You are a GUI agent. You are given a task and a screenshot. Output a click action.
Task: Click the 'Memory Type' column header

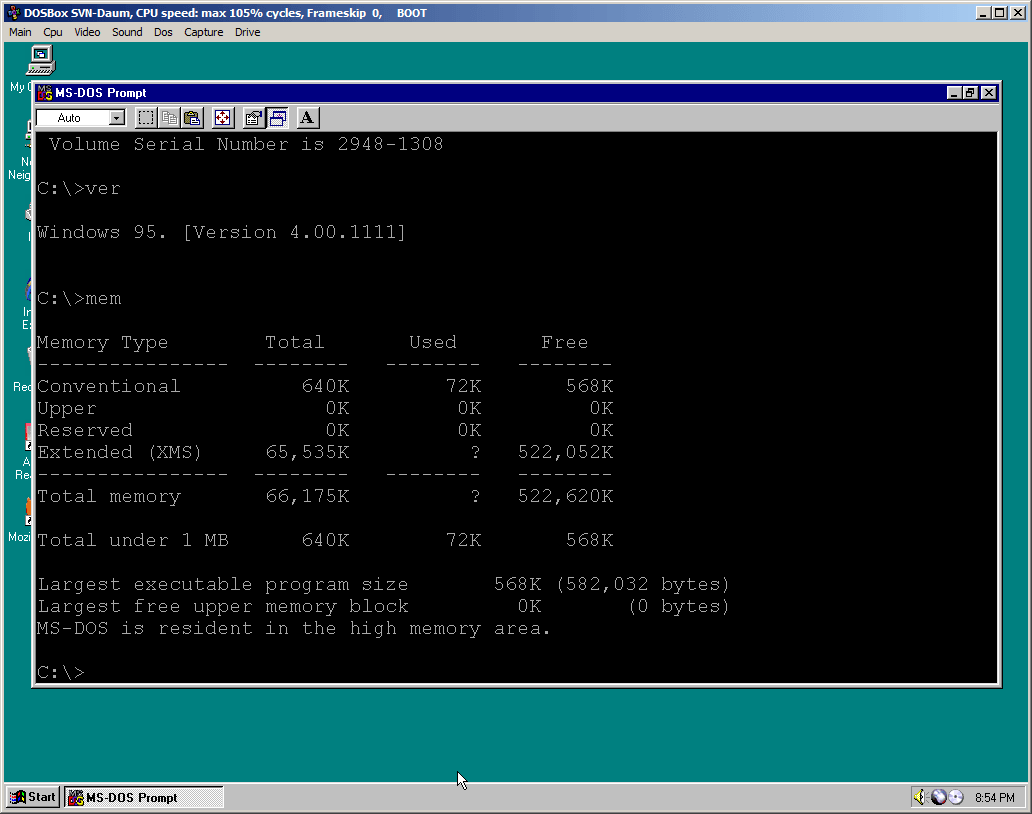[103, 342]
